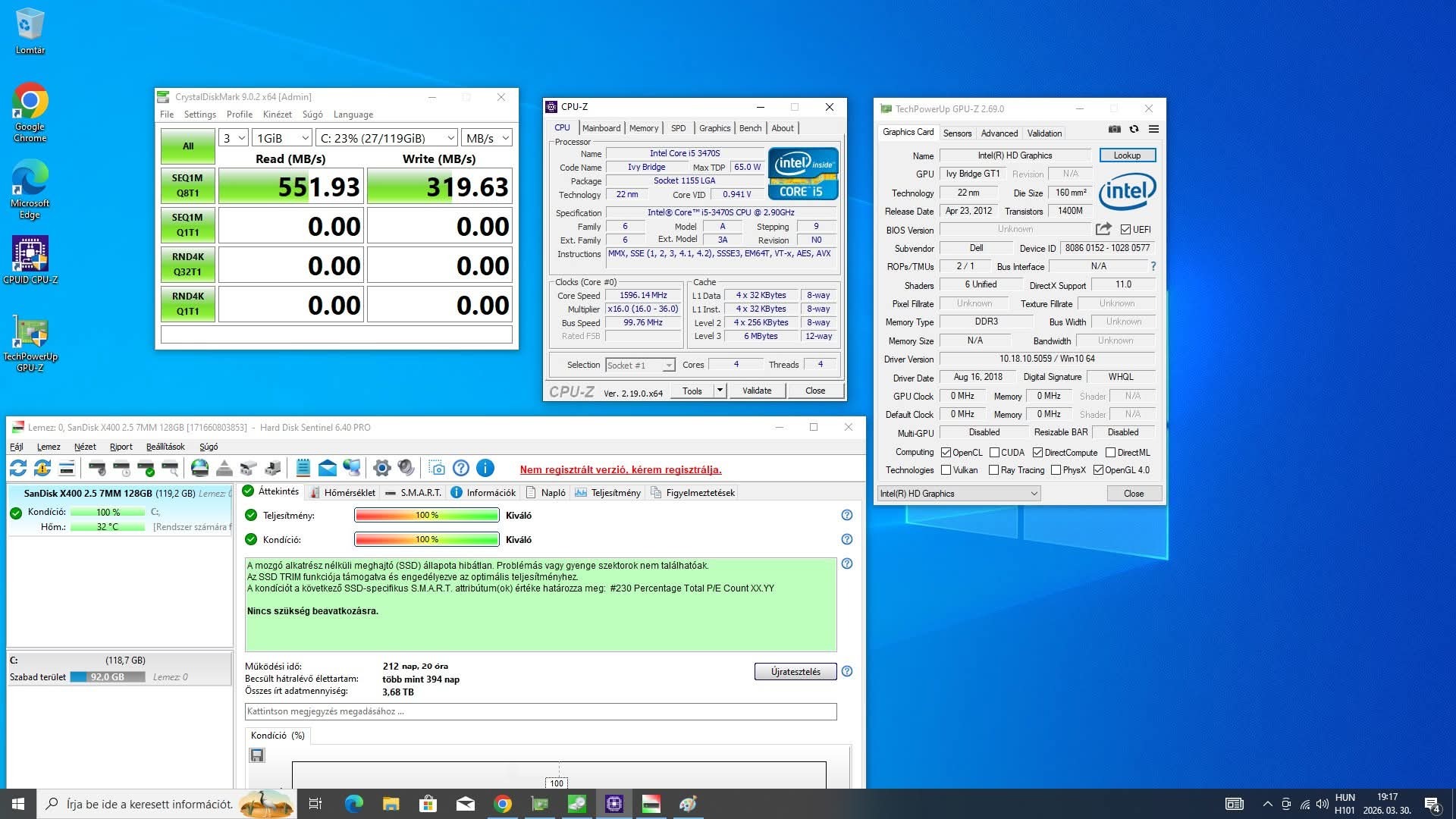This screenshot has height=819, width=1456.
Task: Click the save floppy icon above Kondíció graph
Action: [x=257, y=755]
